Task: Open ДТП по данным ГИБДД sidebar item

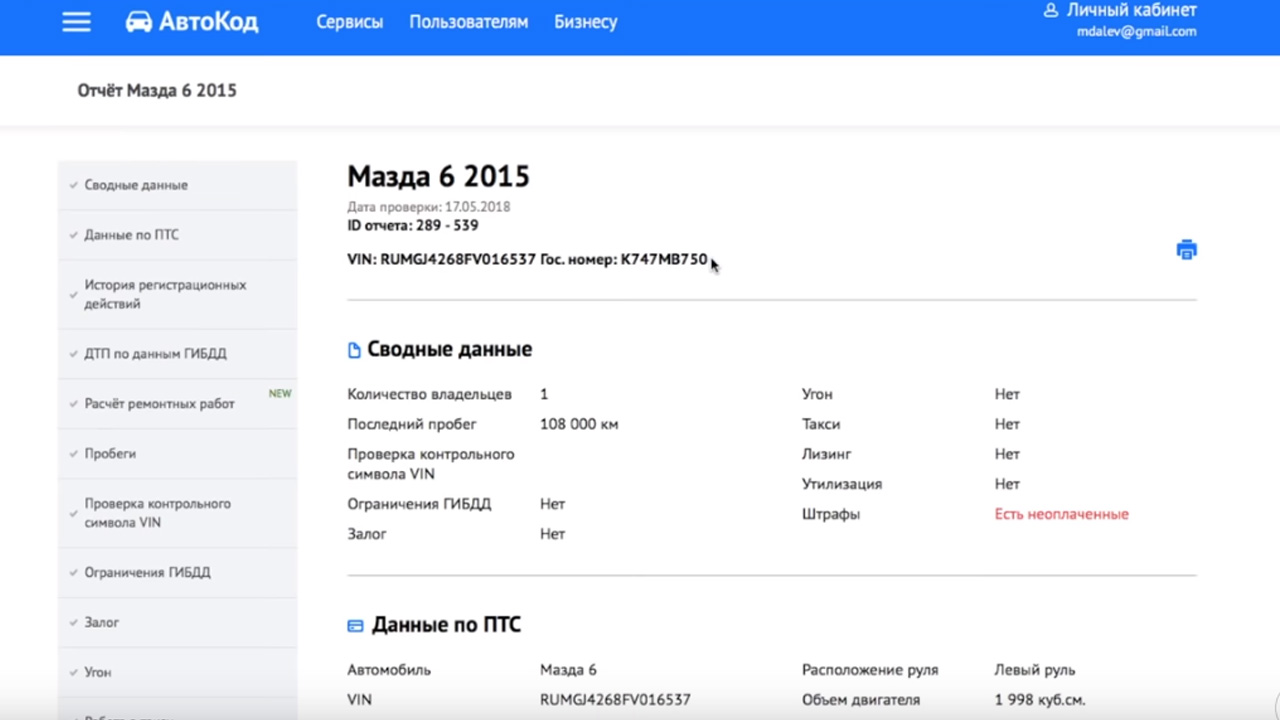Action: pyautogui.click(x=177, y=354)
